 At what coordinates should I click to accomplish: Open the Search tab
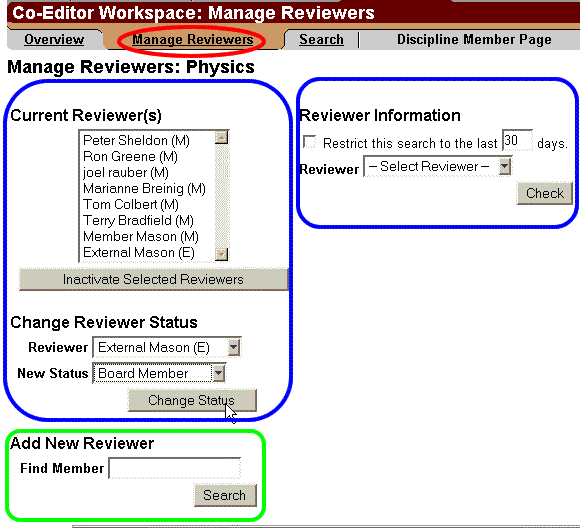(321, 40)
